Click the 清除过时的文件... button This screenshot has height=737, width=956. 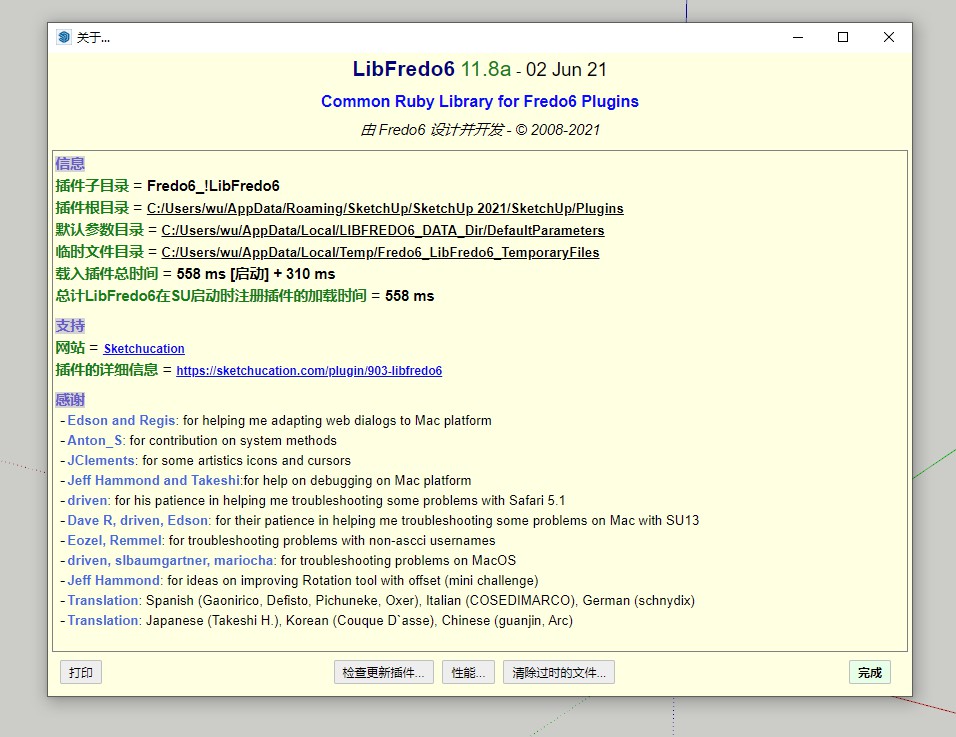558,673
